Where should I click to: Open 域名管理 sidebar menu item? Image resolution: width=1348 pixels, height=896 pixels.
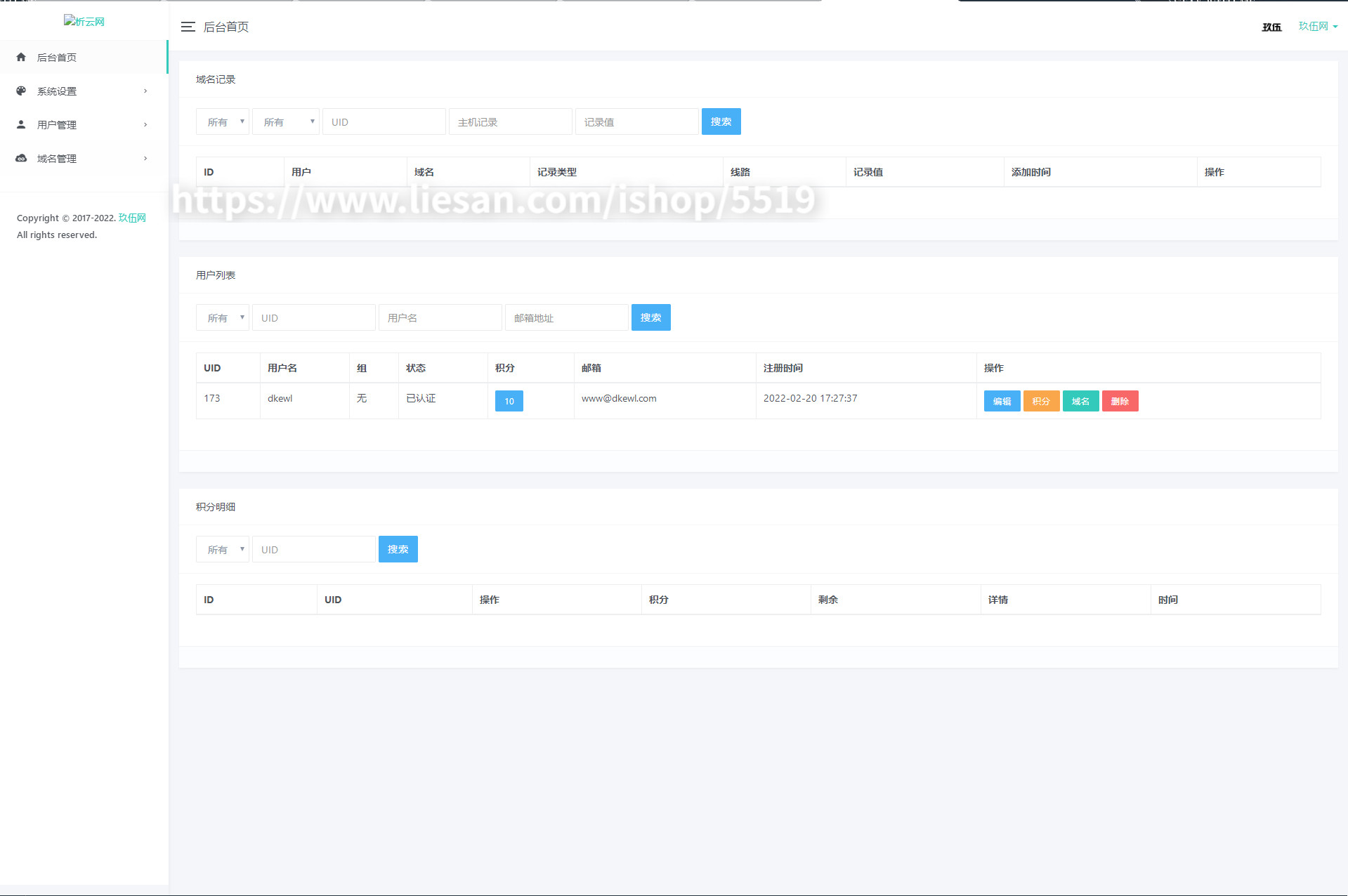pyautogui.click(x=84, y=158)
